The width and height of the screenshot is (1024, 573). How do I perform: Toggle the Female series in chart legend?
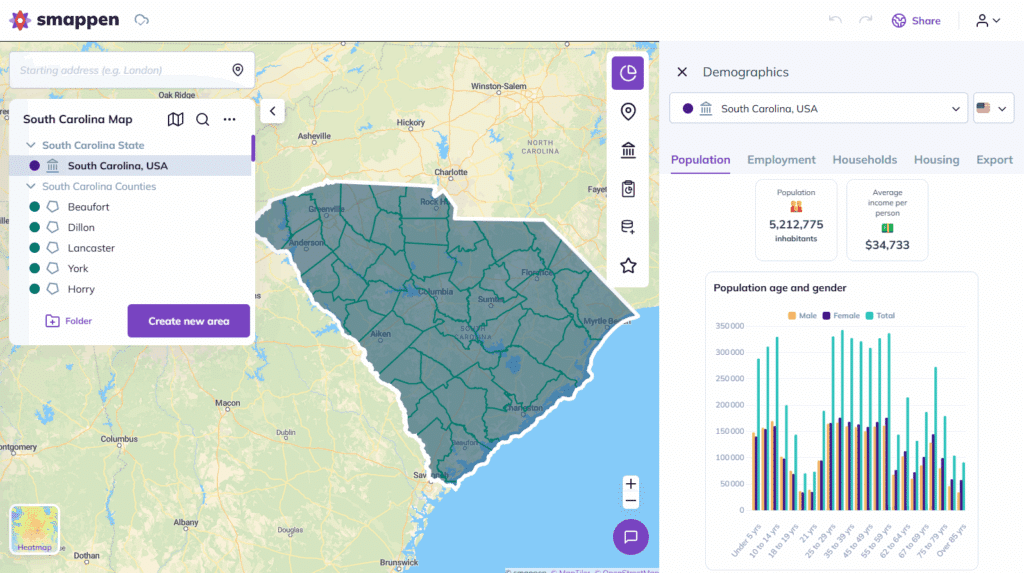pyautogui.click(x=840, y=315)
